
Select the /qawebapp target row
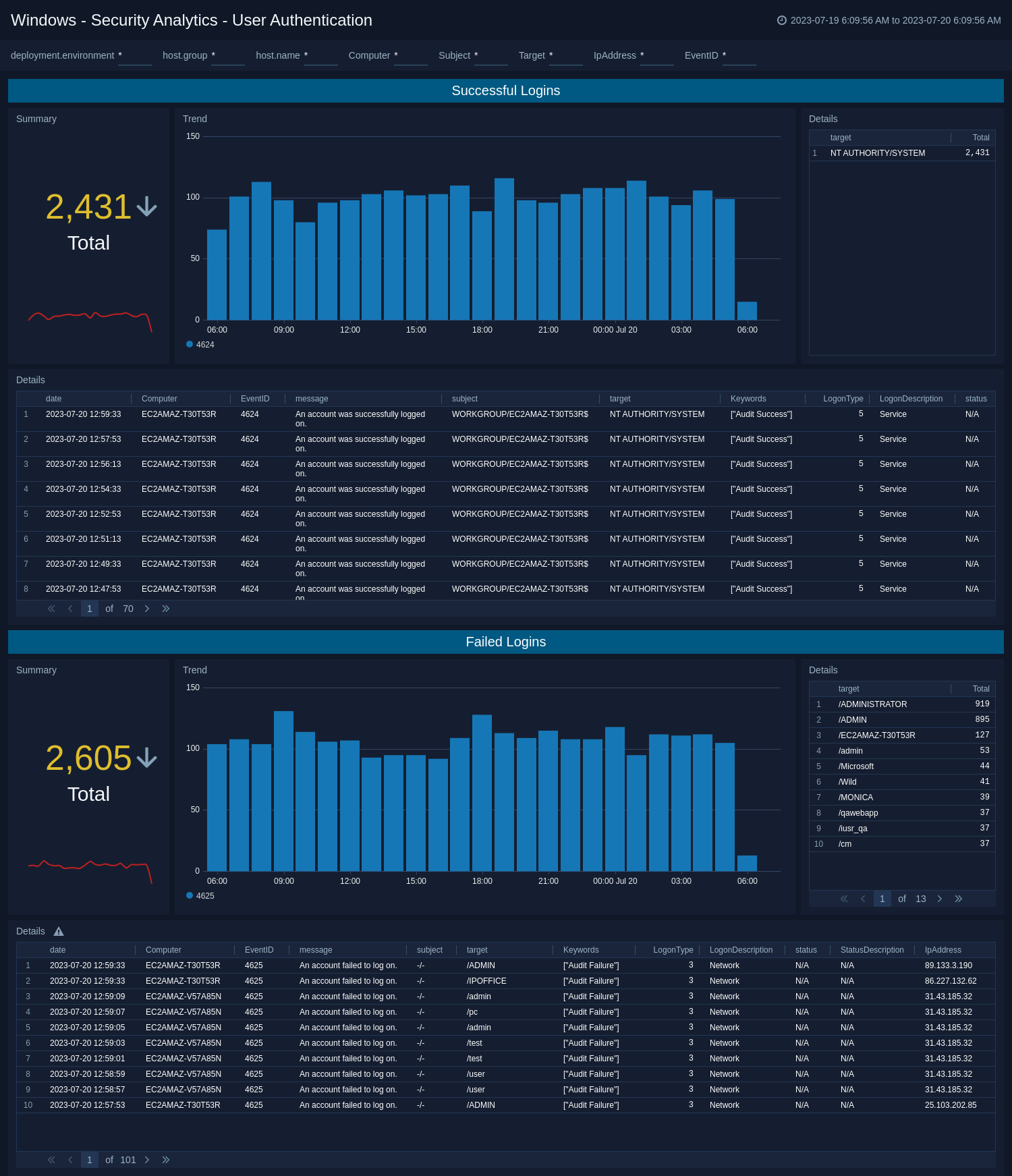(x=902, y=813)
